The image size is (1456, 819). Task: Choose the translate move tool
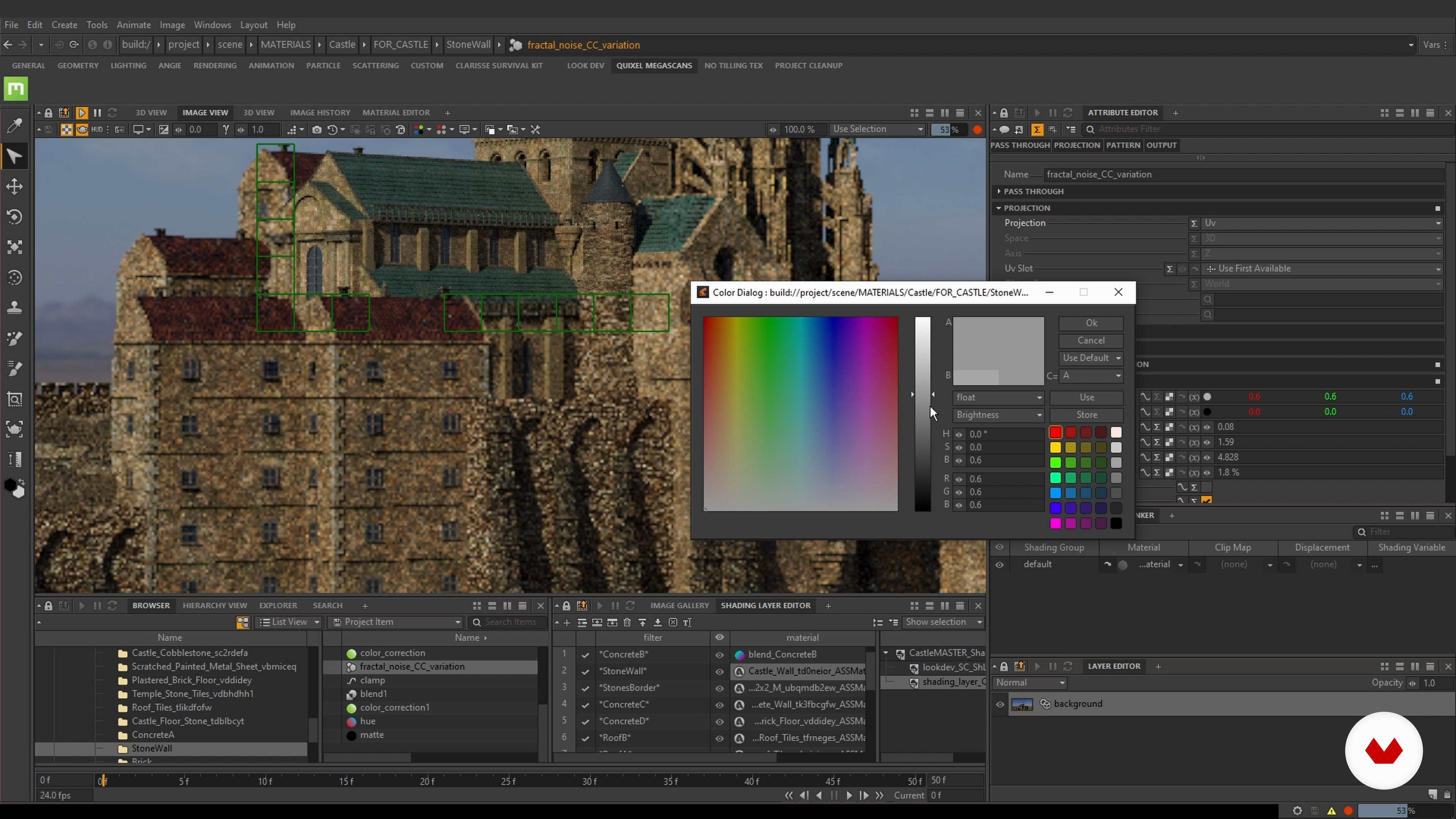(14, 187)
